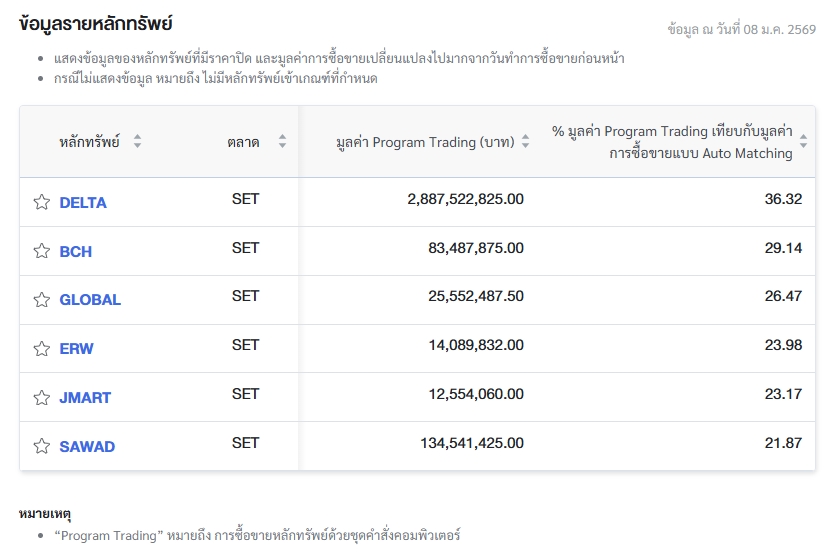The image size is (840, 552).
Task: Sort by หลักทรัพย์ column arrows
Action: click(137, 142)
